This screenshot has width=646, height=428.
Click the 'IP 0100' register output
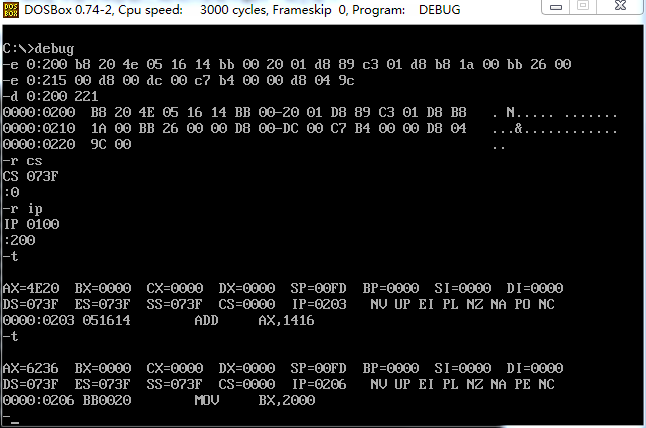[x=31, y=224]
